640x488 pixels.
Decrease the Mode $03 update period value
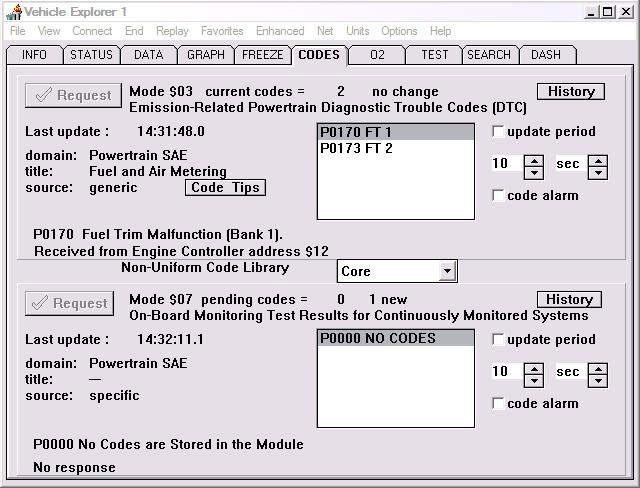[x=534, y=172]
